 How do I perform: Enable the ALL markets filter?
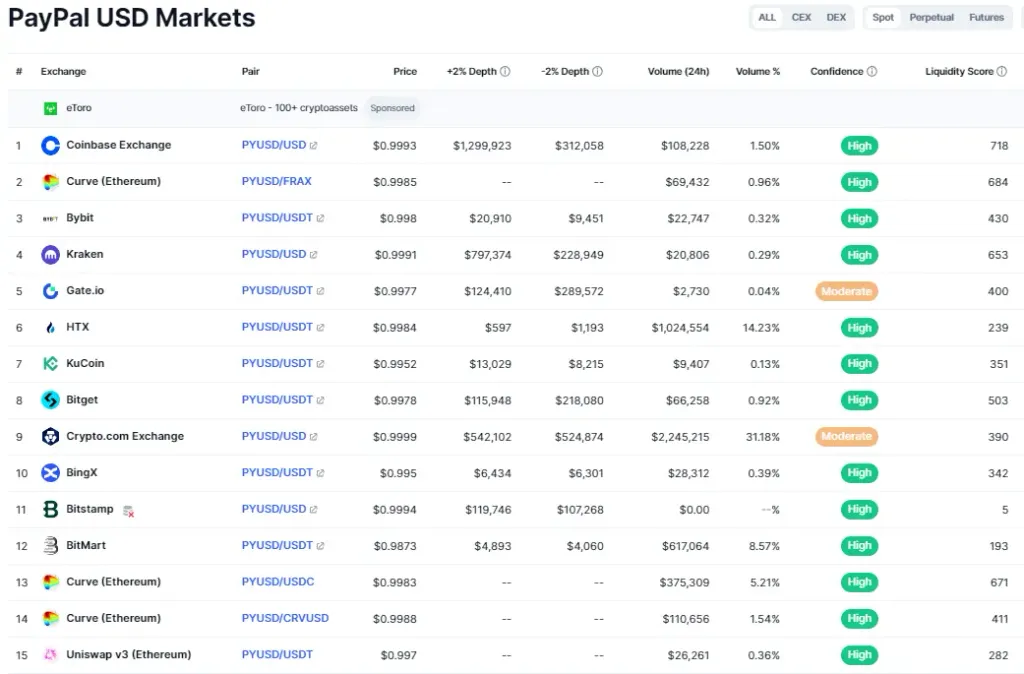767,17
